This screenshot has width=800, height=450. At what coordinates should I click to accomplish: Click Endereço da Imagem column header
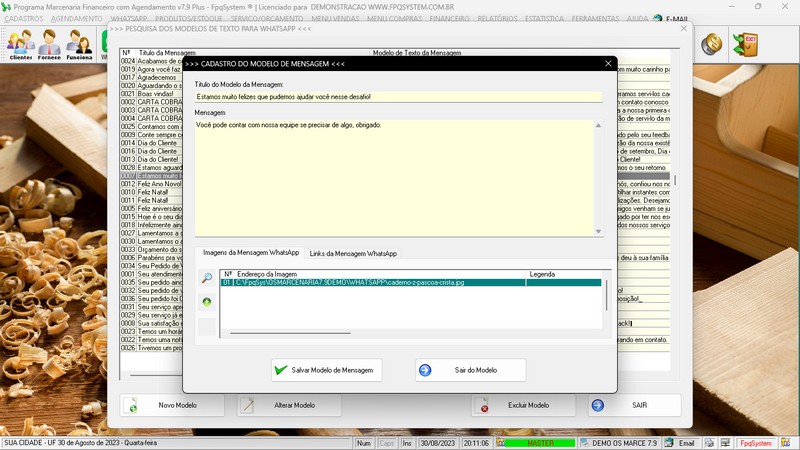[x=267, y=274]
